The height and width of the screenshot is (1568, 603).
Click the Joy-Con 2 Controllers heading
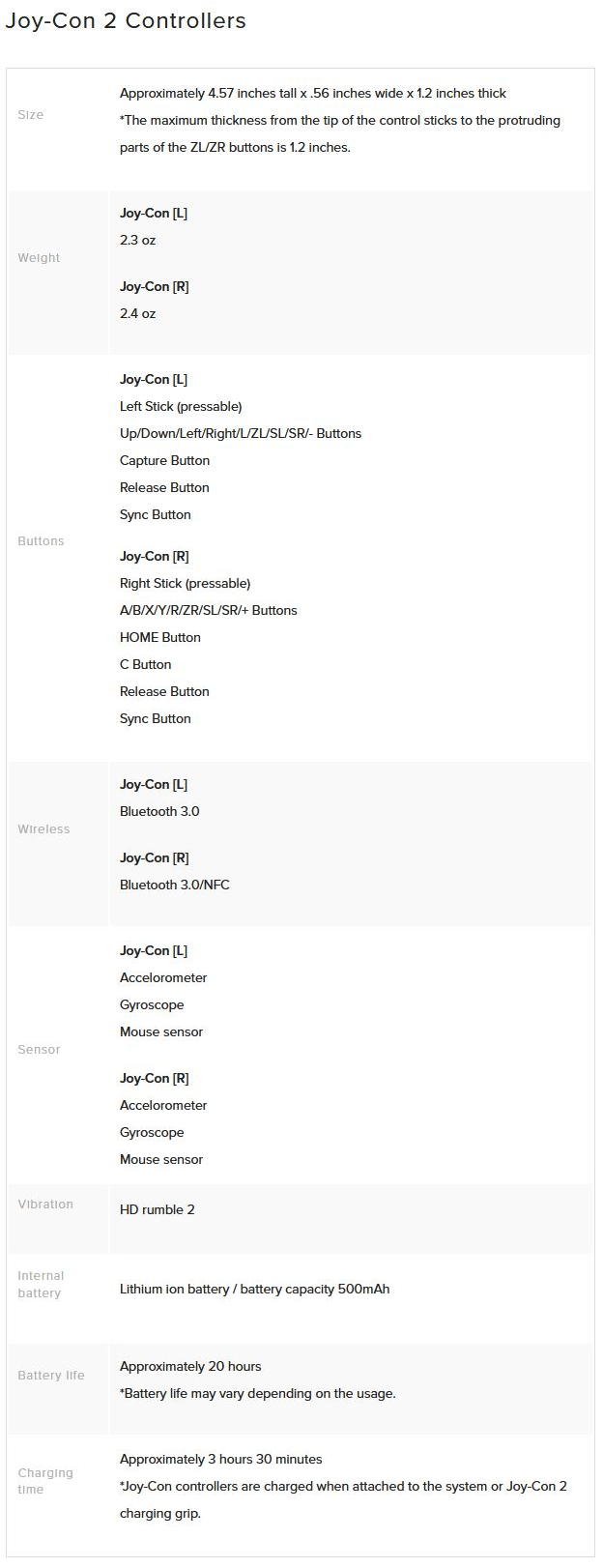126,21
